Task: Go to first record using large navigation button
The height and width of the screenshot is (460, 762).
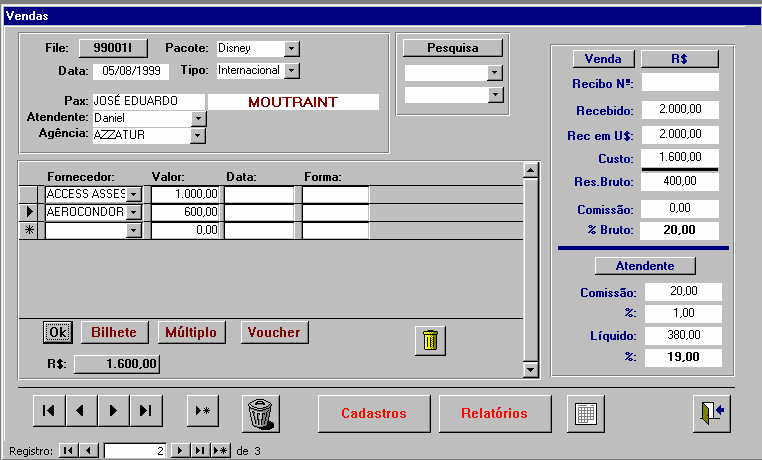Action: tap(49, 411)
